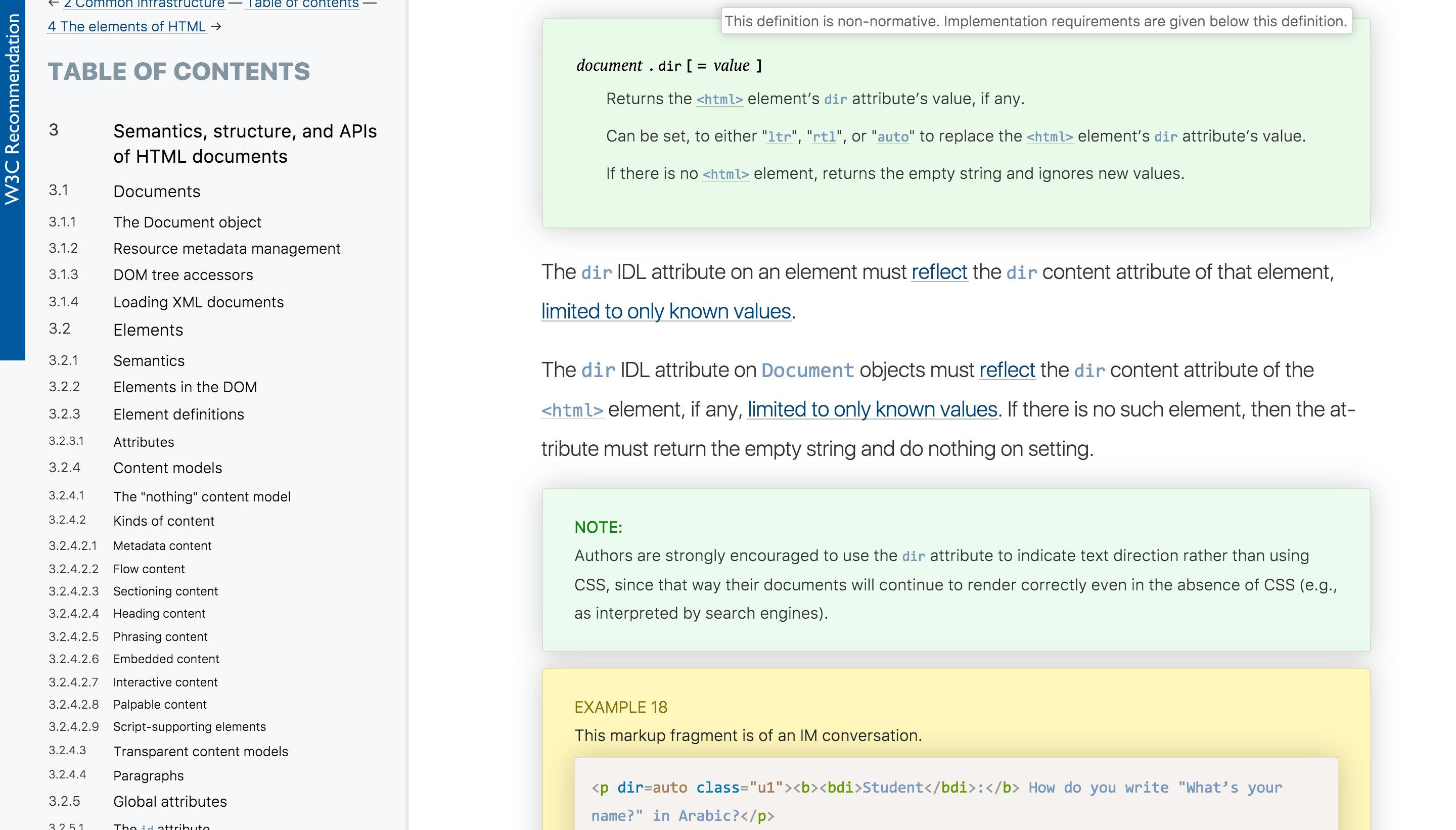1456x830 pixels.
Task: Go to 3.1.2 Resource metadata management
Action: tap(226, 249)
